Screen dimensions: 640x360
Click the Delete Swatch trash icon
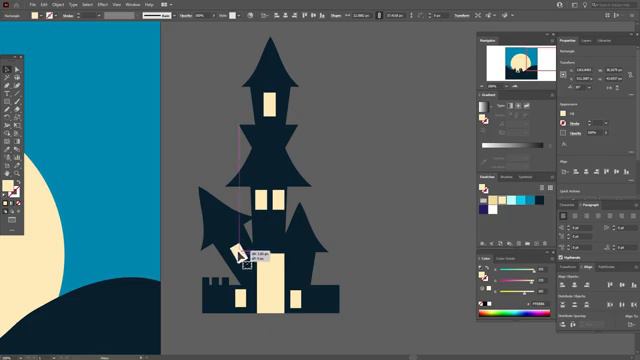click(x=544, y=244)
